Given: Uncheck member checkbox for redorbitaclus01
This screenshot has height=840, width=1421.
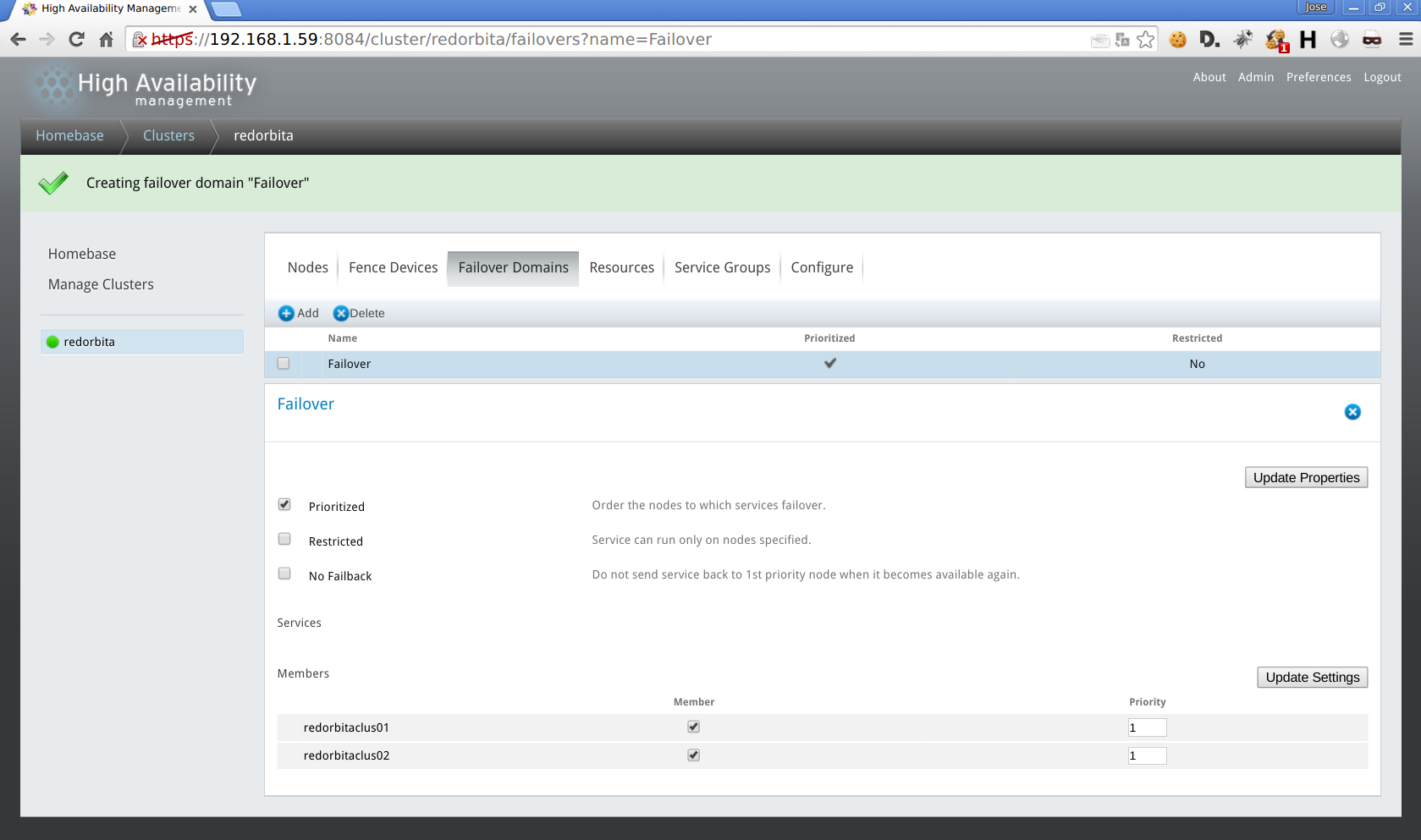Looking at the screenshot, I should tap(693, 727).
